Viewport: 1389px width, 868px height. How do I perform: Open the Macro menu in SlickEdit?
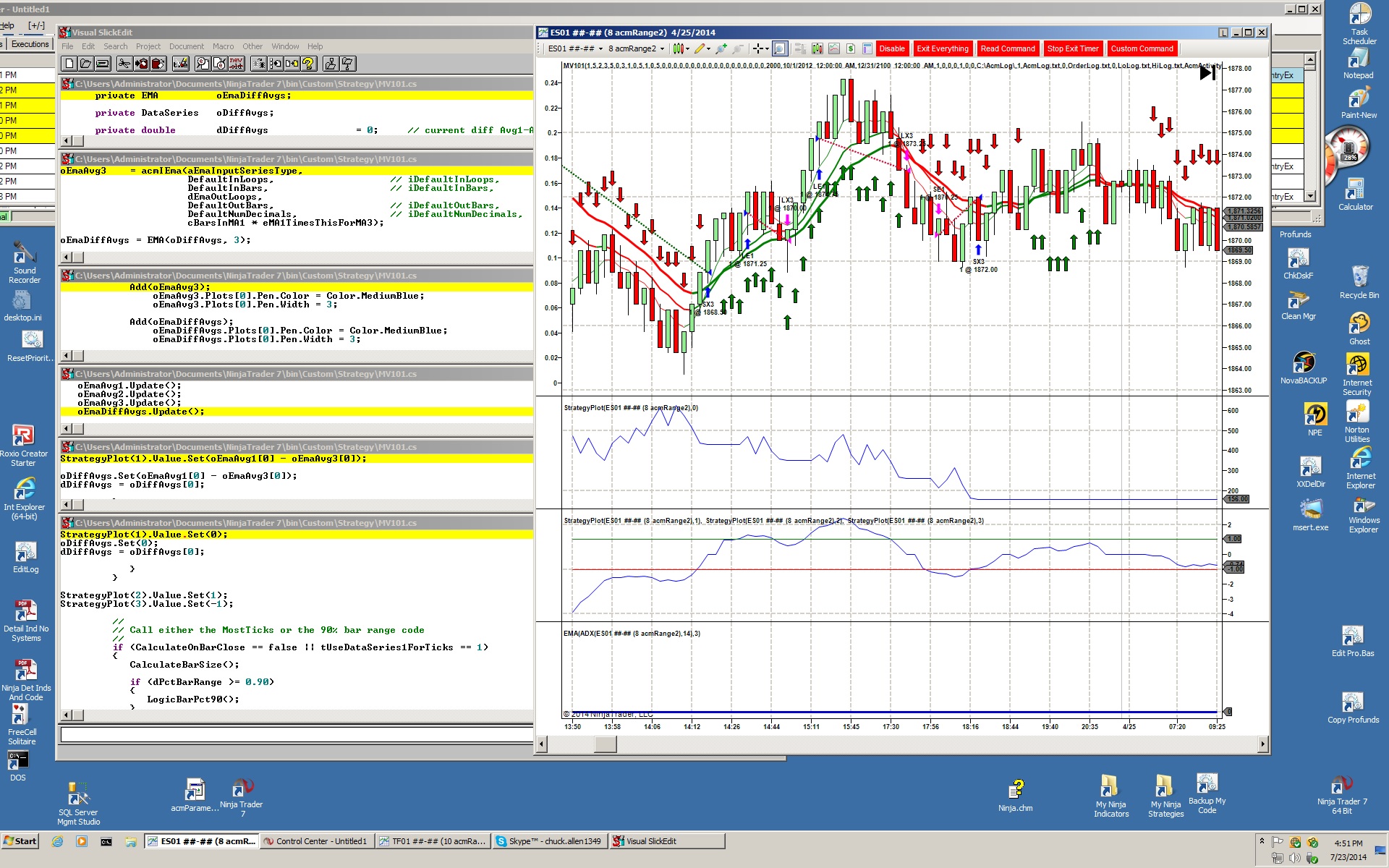click(223, 46)
